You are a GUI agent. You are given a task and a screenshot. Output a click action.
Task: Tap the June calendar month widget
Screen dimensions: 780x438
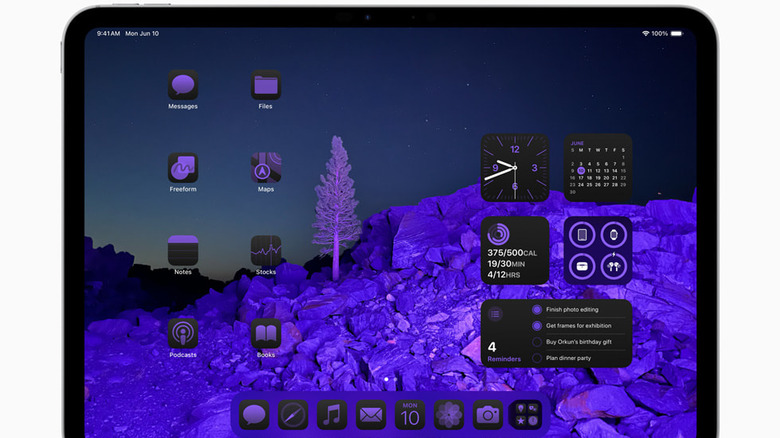pos(597,168)
